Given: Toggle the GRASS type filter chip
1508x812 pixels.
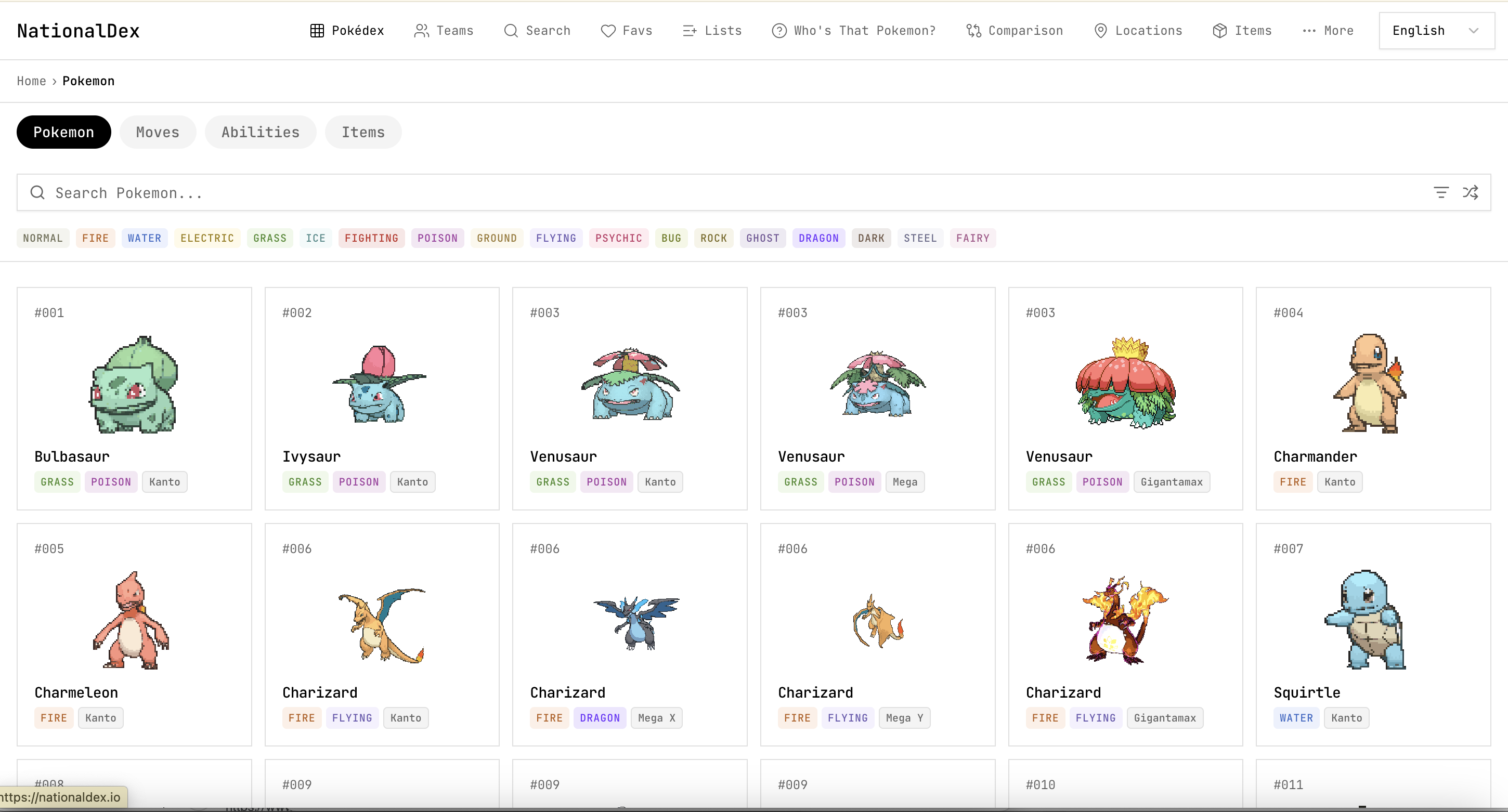Looking at the screenshot, I should pos(270,238).
